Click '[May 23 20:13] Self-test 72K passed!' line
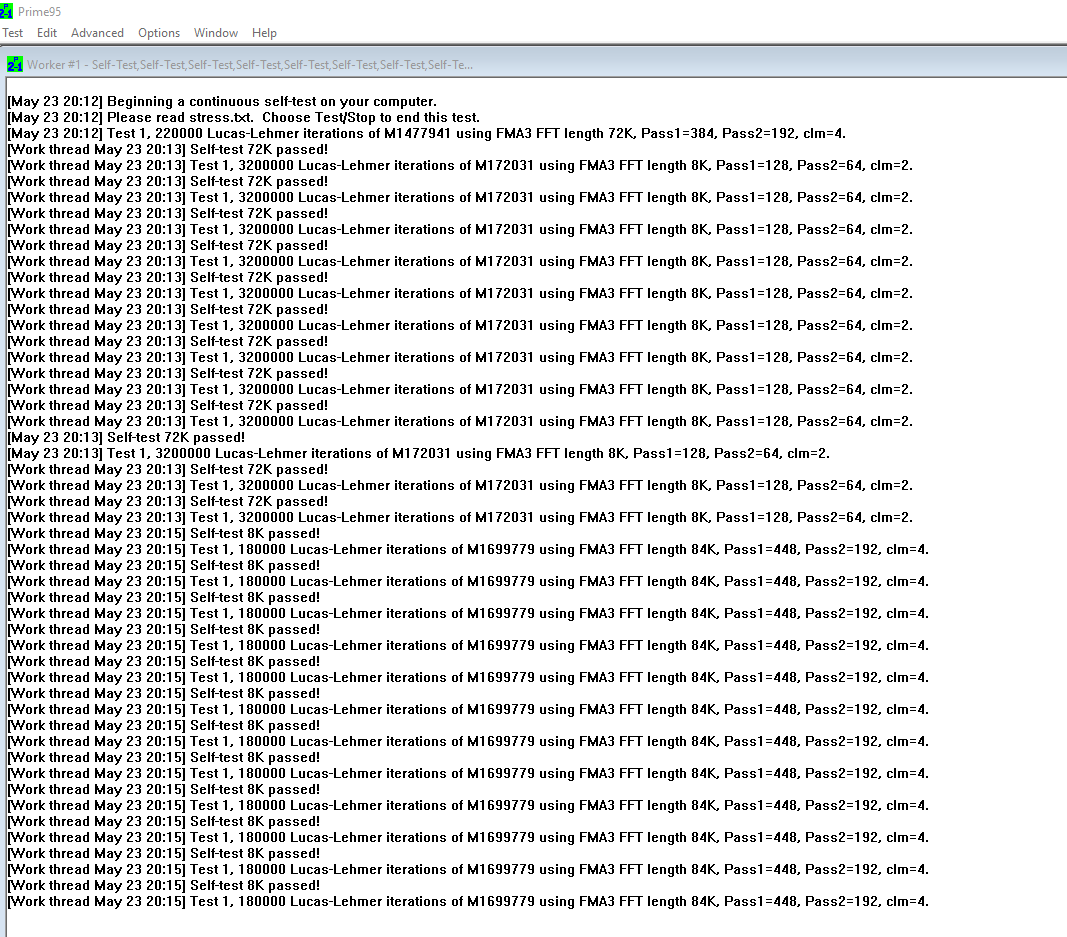This screenshot has height=937, width=1067. point(126,438)
